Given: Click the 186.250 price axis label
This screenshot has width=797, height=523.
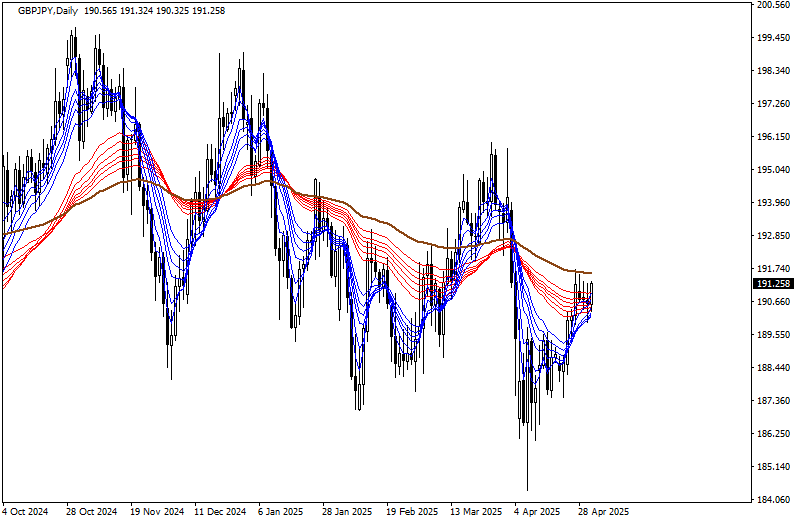Looking at the screenshot, I should point(773,434).
